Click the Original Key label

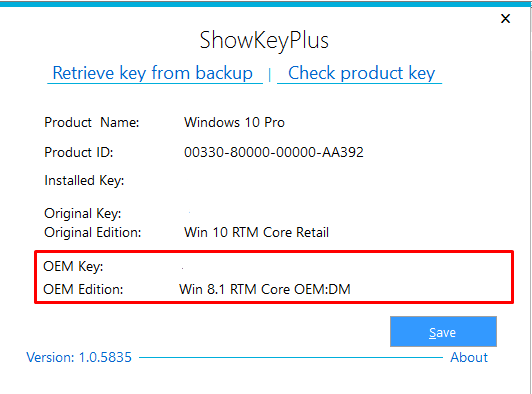(82, 213)
